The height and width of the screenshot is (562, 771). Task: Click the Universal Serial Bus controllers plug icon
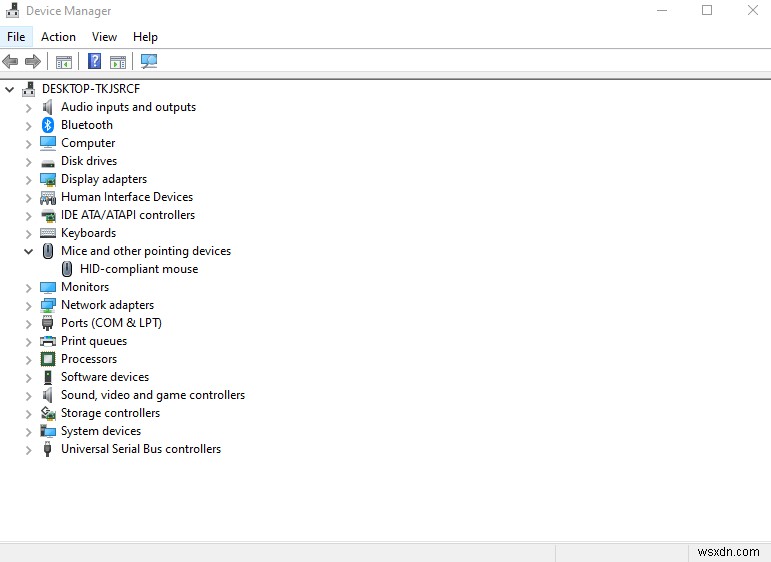47,449
